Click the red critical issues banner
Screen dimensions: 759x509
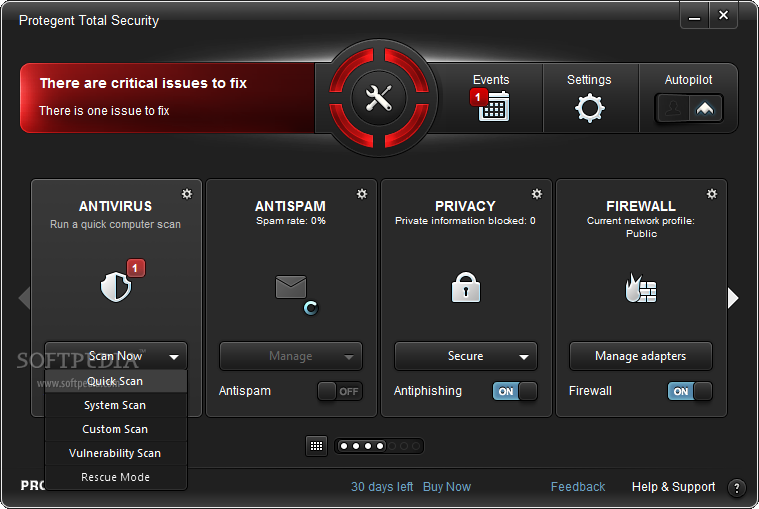167,98
